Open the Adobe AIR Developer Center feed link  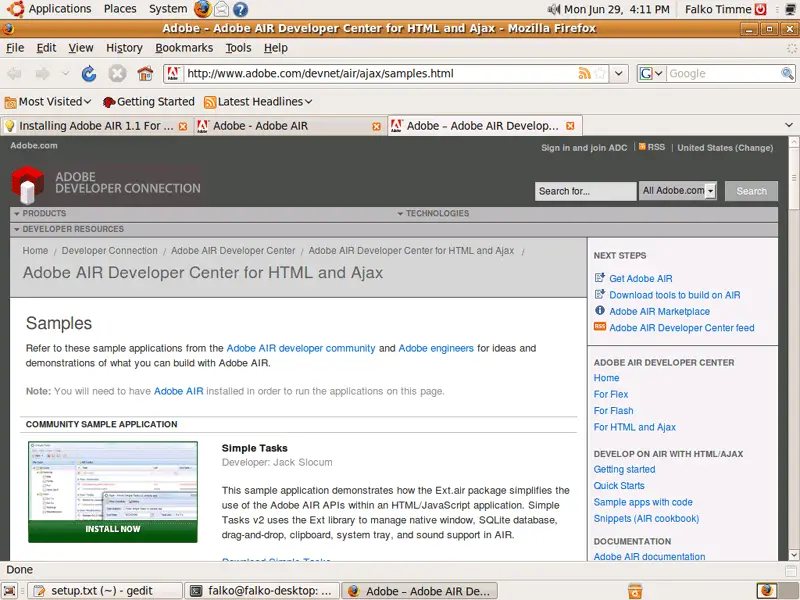coord(682,328)
